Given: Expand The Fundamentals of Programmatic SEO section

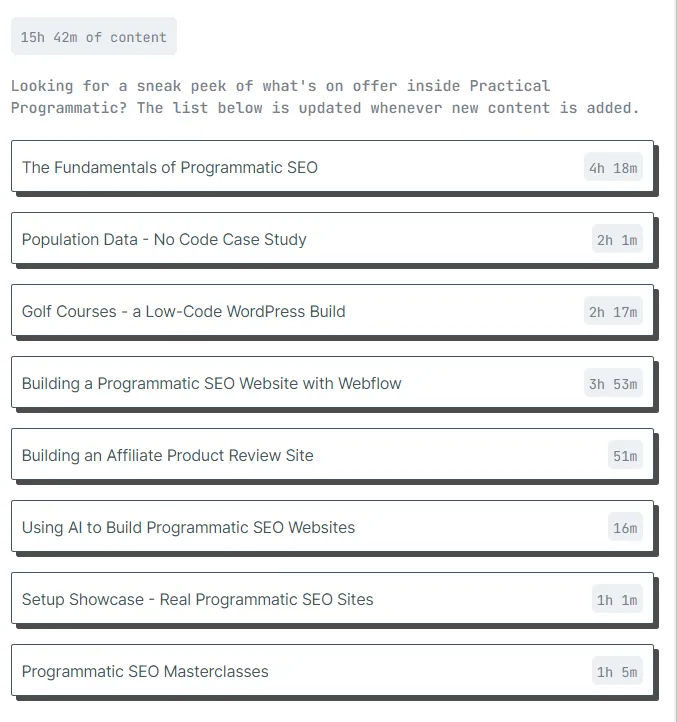Looking at the screenshot, I should [x=332, y=166].
